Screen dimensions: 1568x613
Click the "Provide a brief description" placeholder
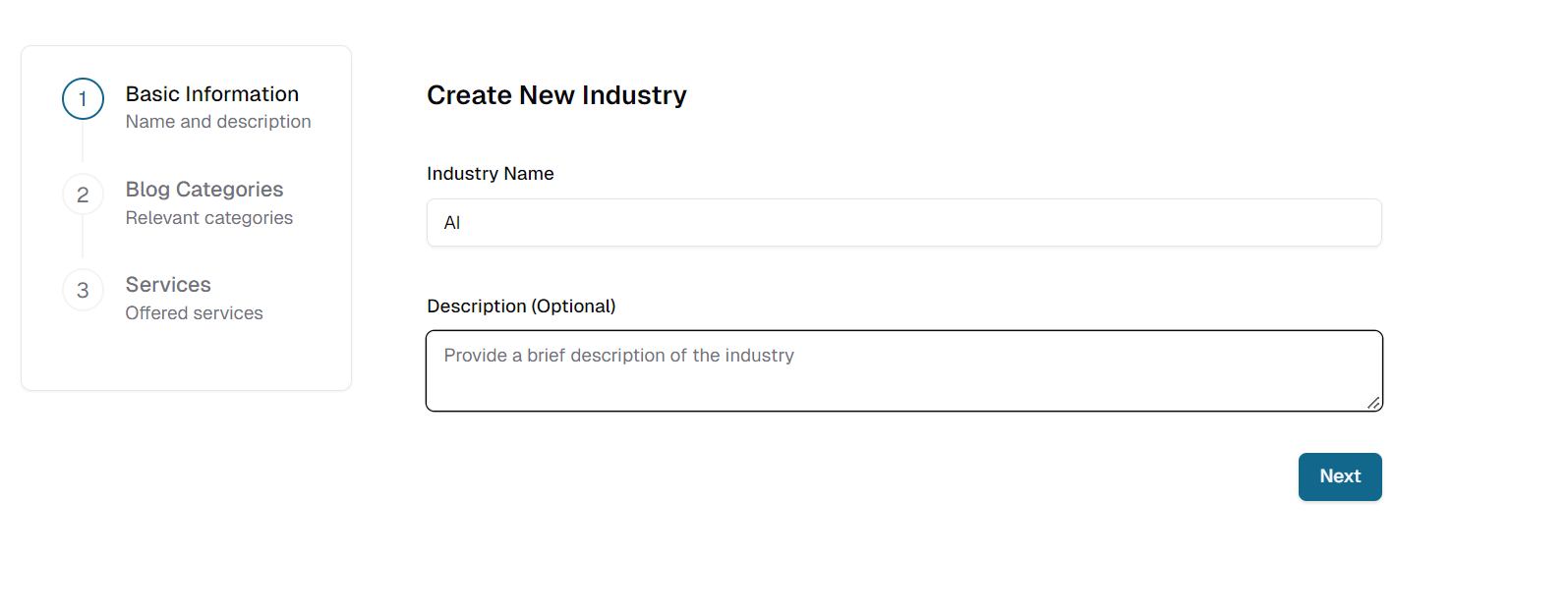618,356
